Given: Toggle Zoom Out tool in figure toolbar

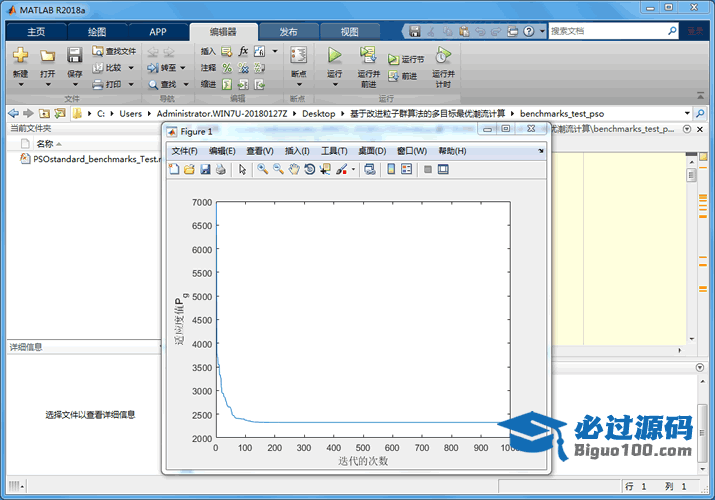Looking at the screenshot, I should pos(278,170).
